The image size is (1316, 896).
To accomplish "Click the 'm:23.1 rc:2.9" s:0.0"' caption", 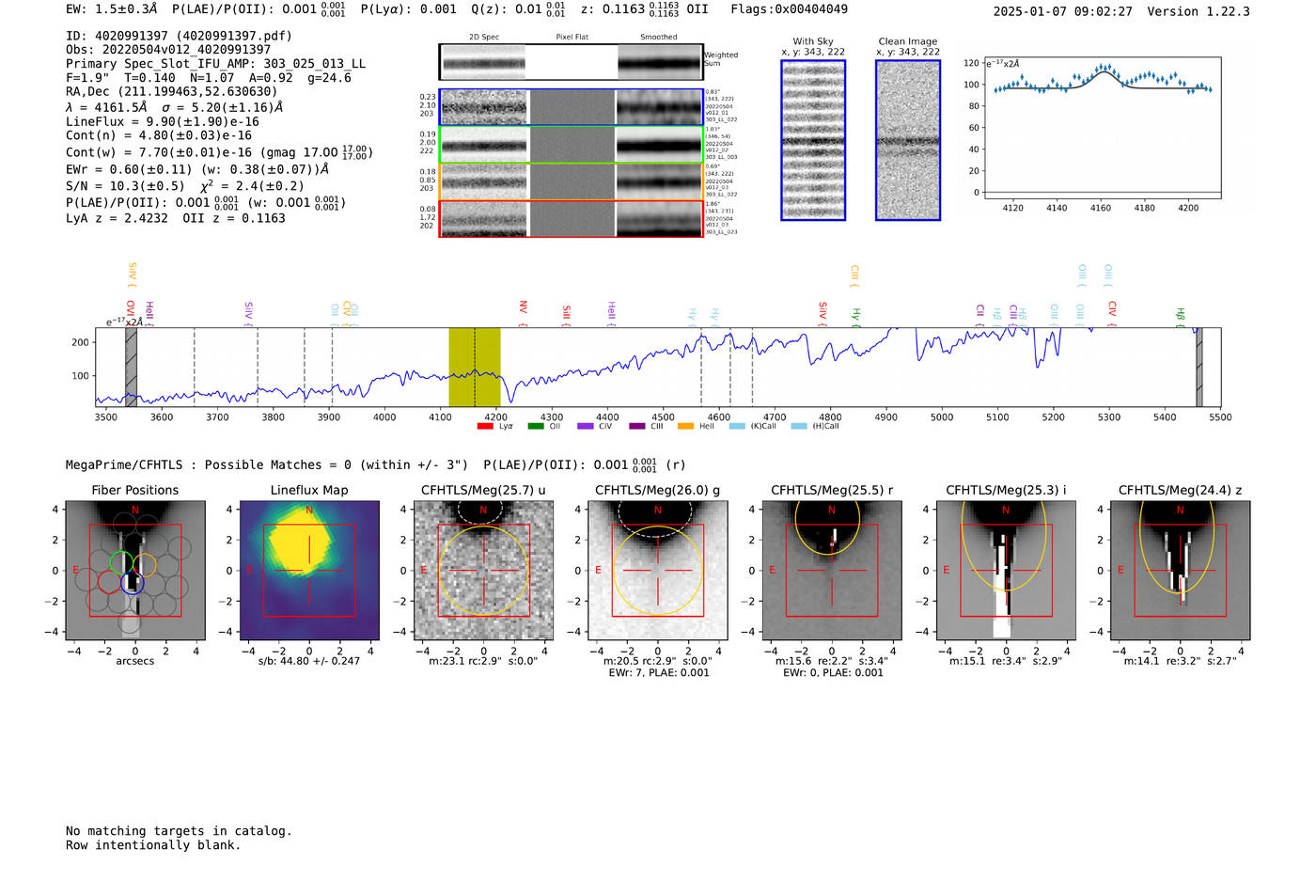I will point(483,661).
